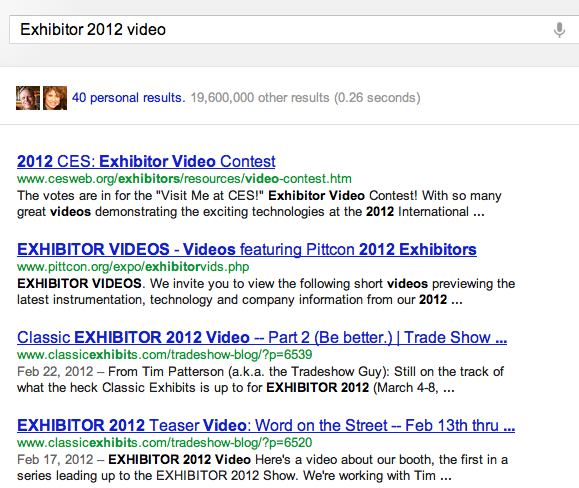Click the word Contest in first result title

248,161
